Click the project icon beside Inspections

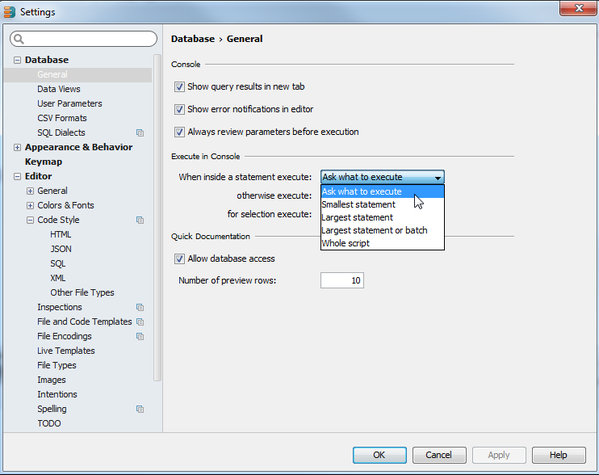point(140,307)
